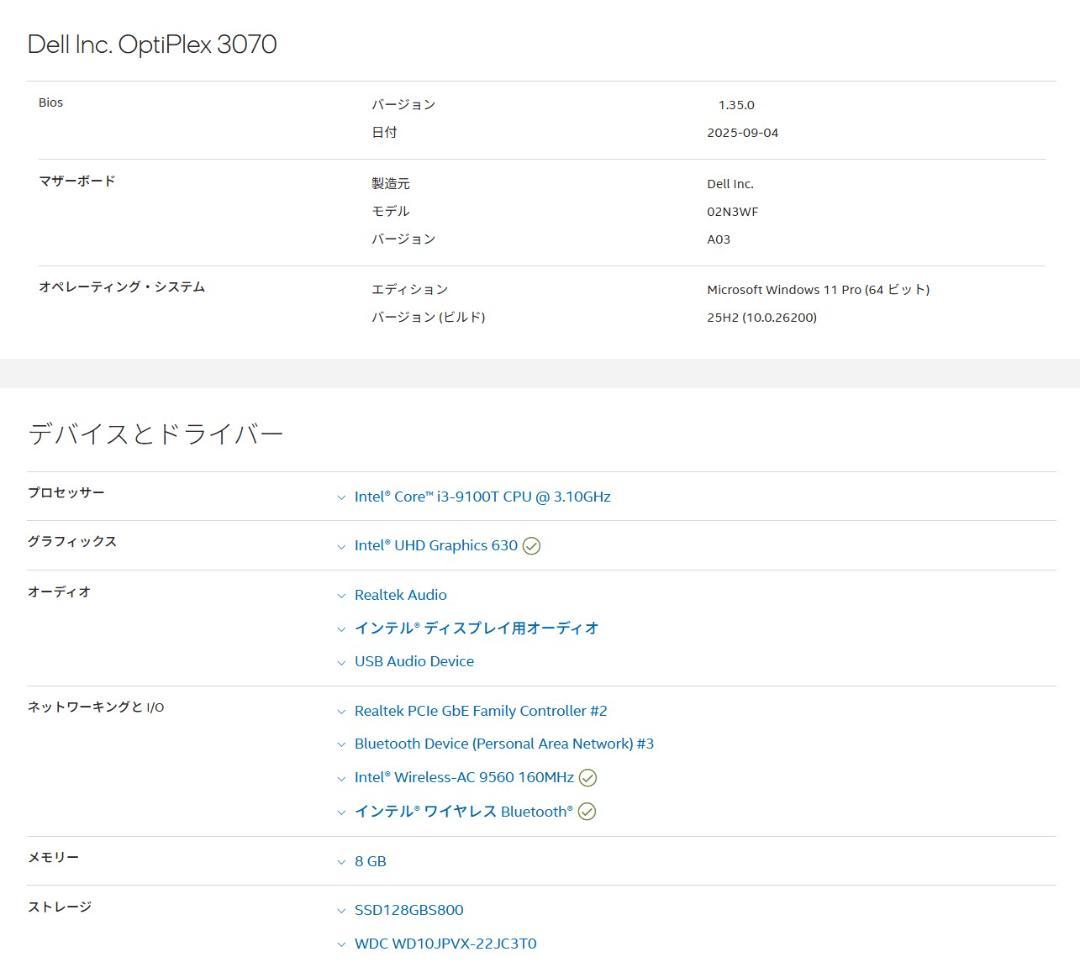
Task: Click the green checkmark beside Intel UHD Graphics 630
Action: click(x=532, y=546)
